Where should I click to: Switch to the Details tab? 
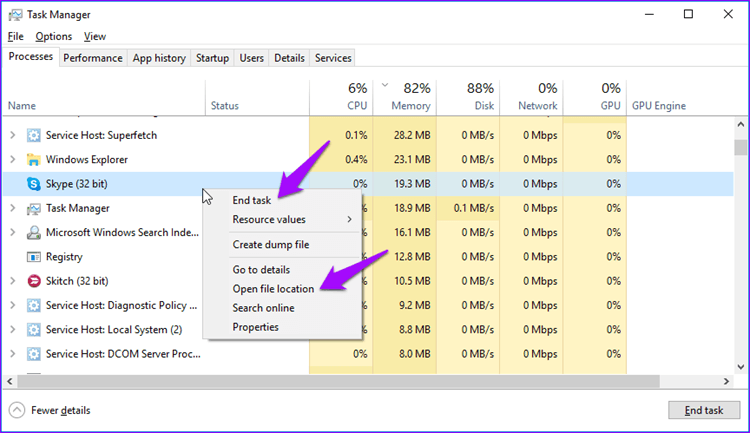289,58
